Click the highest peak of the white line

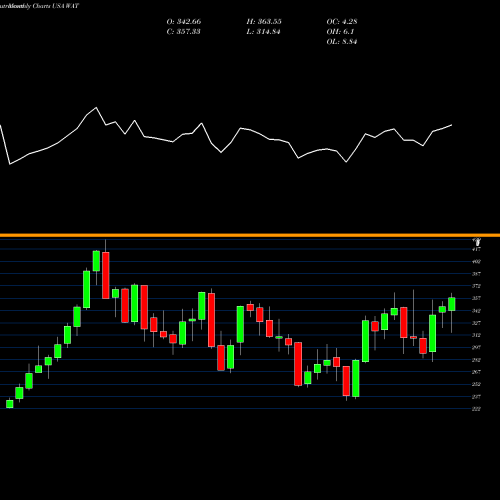(96, 108)
